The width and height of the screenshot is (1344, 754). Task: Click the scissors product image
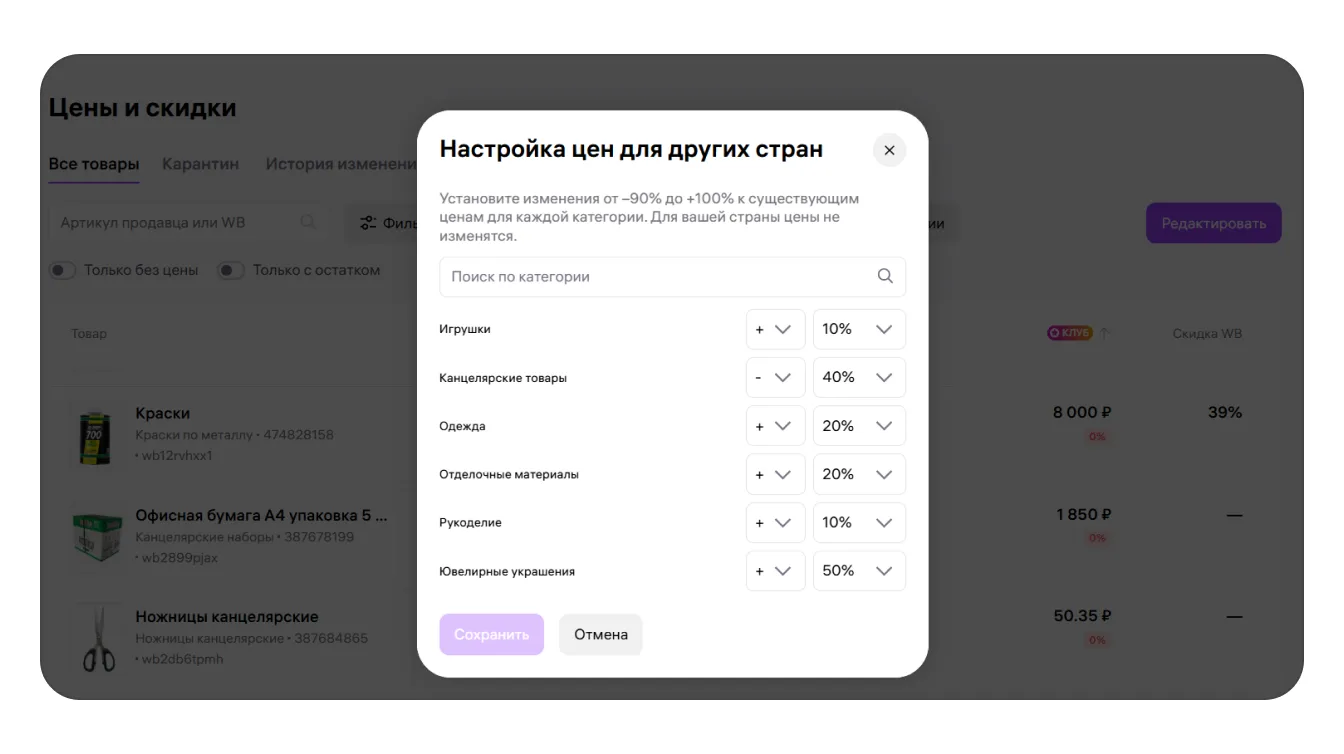click(98, 639)
